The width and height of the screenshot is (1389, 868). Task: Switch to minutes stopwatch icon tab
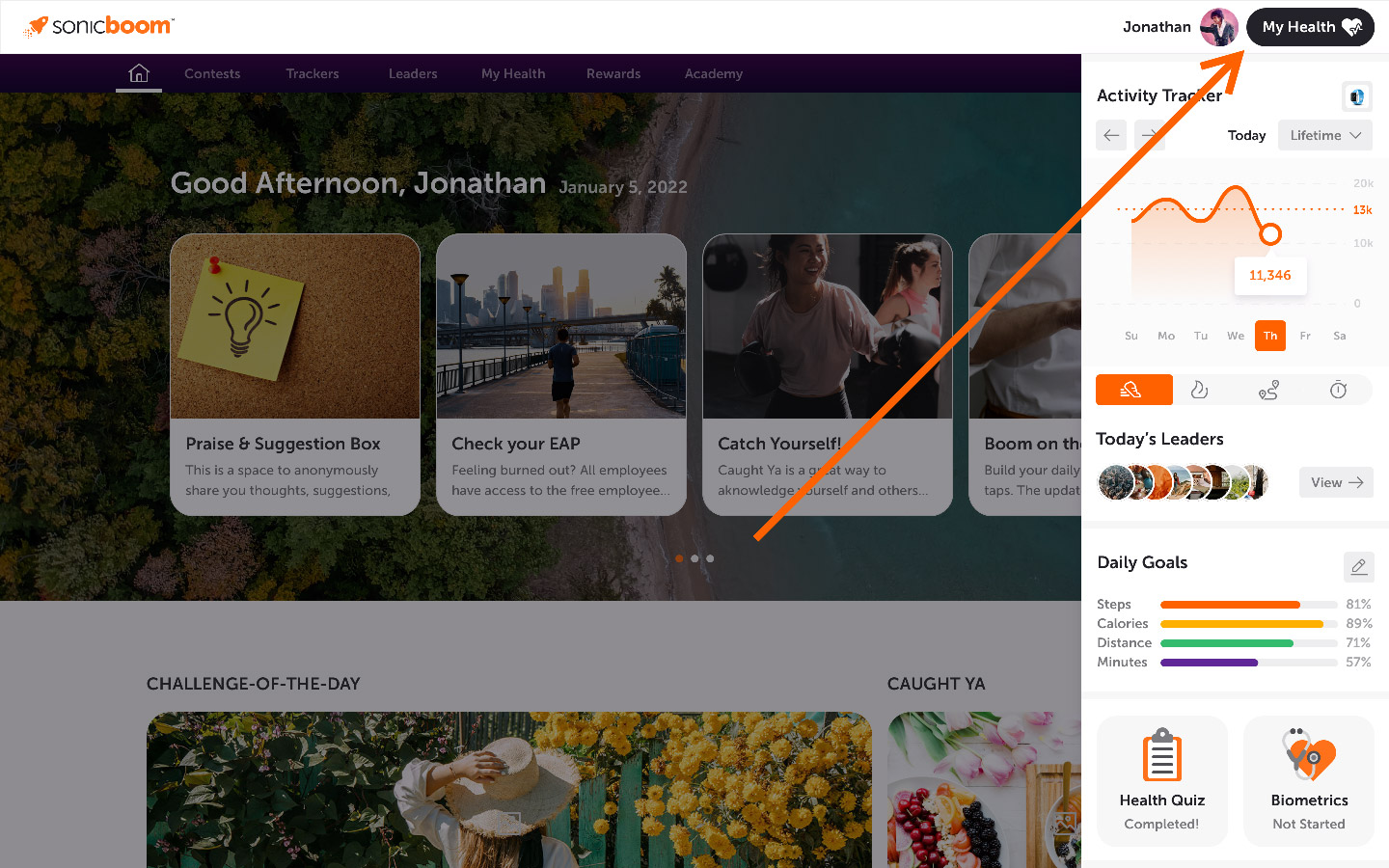(1338, 390)
